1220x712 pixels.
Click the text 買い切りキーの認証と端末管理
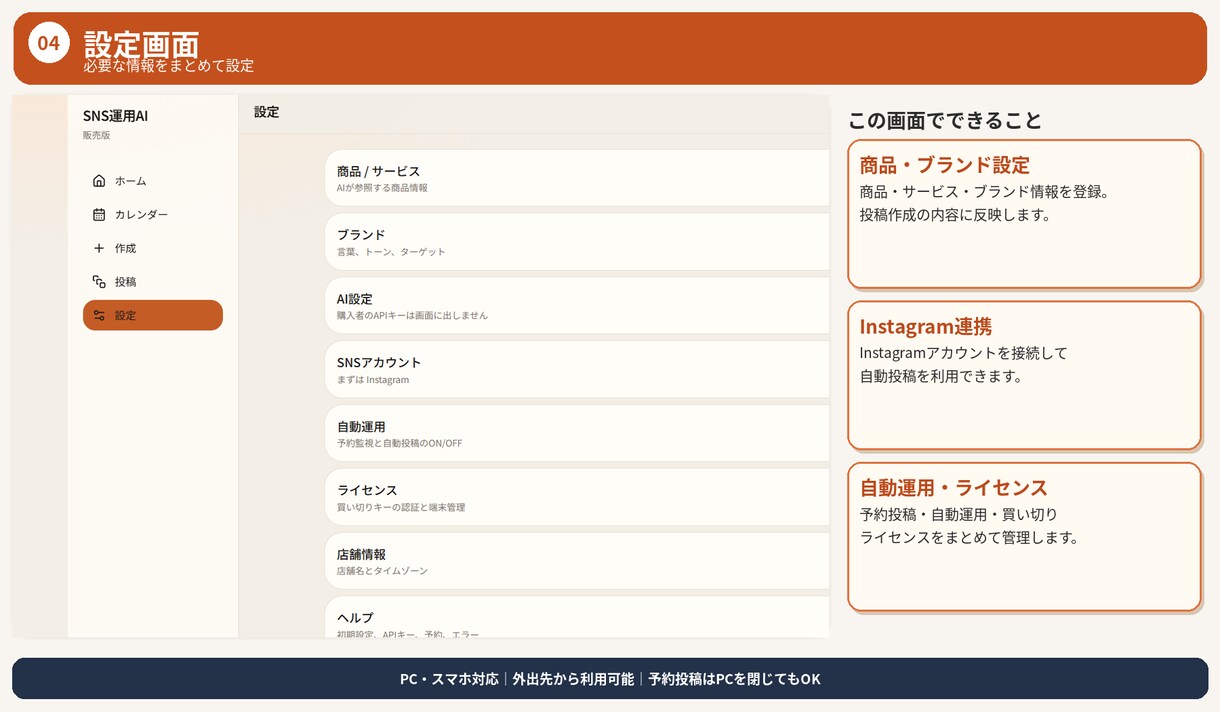tap(401, 508)
